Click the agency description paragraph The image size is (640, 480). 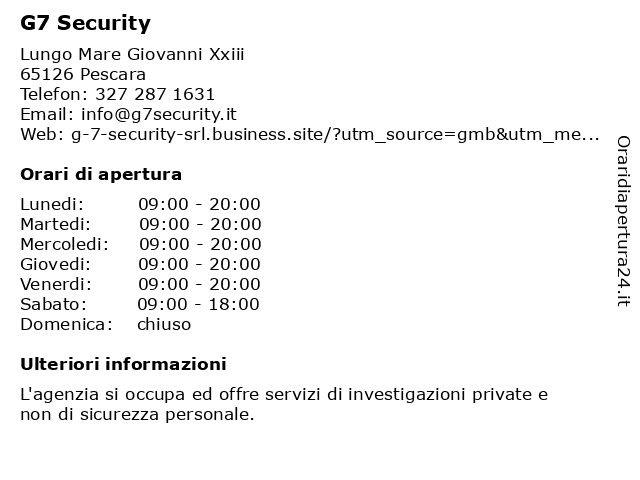click(284, 404)
